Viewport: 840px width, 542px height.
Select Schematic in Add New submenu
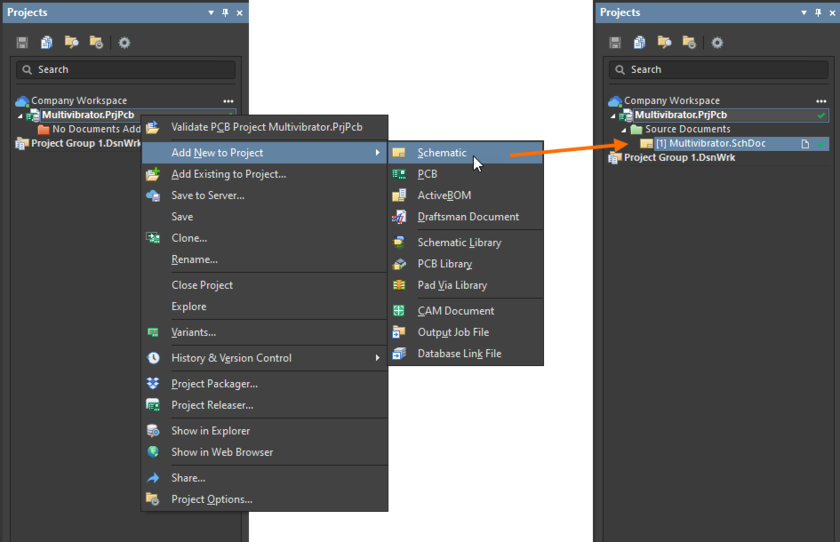[466, 153]
